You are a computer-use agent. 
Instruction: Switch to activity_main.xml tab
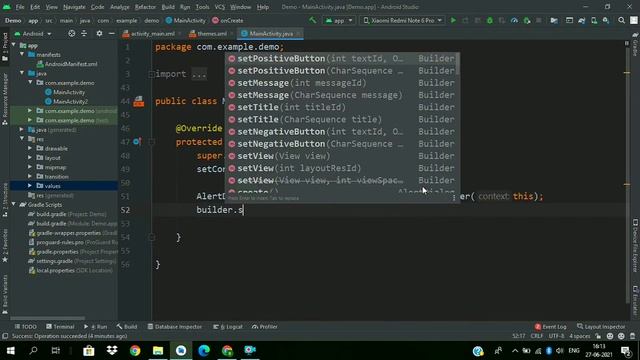click(x=152, y=33)
